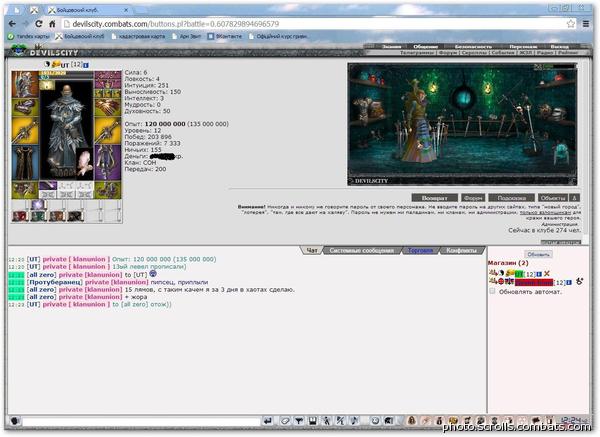Viewport: 600px width, 437px height.
Task: Click the chat filter funnel icon
Action: click(299, 421)
